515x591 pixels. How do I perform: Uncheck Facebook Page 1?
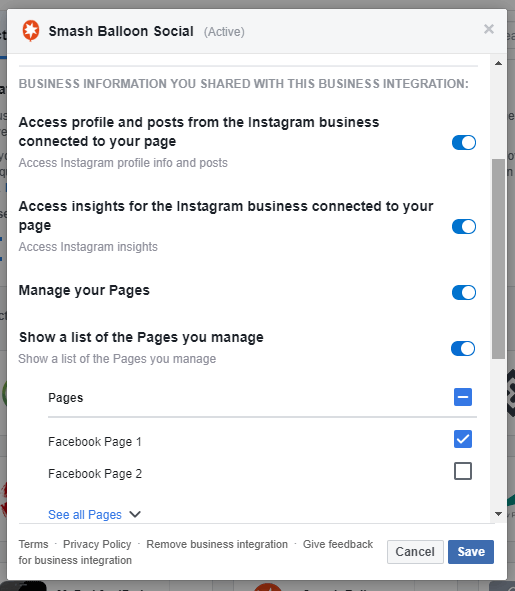point(463,439)
